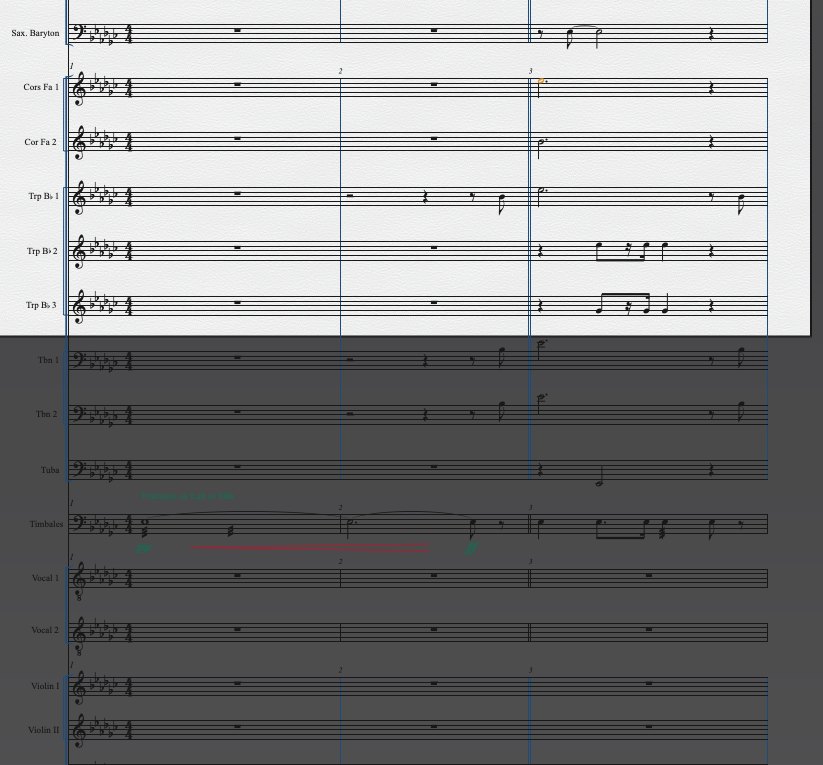Click the green pp dynamic under Timbales
Image resolution: width=823 pixels, height=765 pixels.
pyautogui.click(x=143, y=549)
